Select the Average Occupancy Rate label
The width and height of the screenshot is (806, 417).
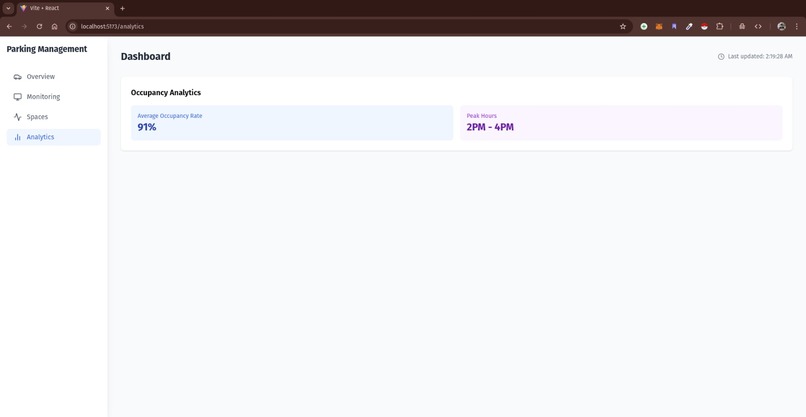pyautogui.click(x=170, y=116)
